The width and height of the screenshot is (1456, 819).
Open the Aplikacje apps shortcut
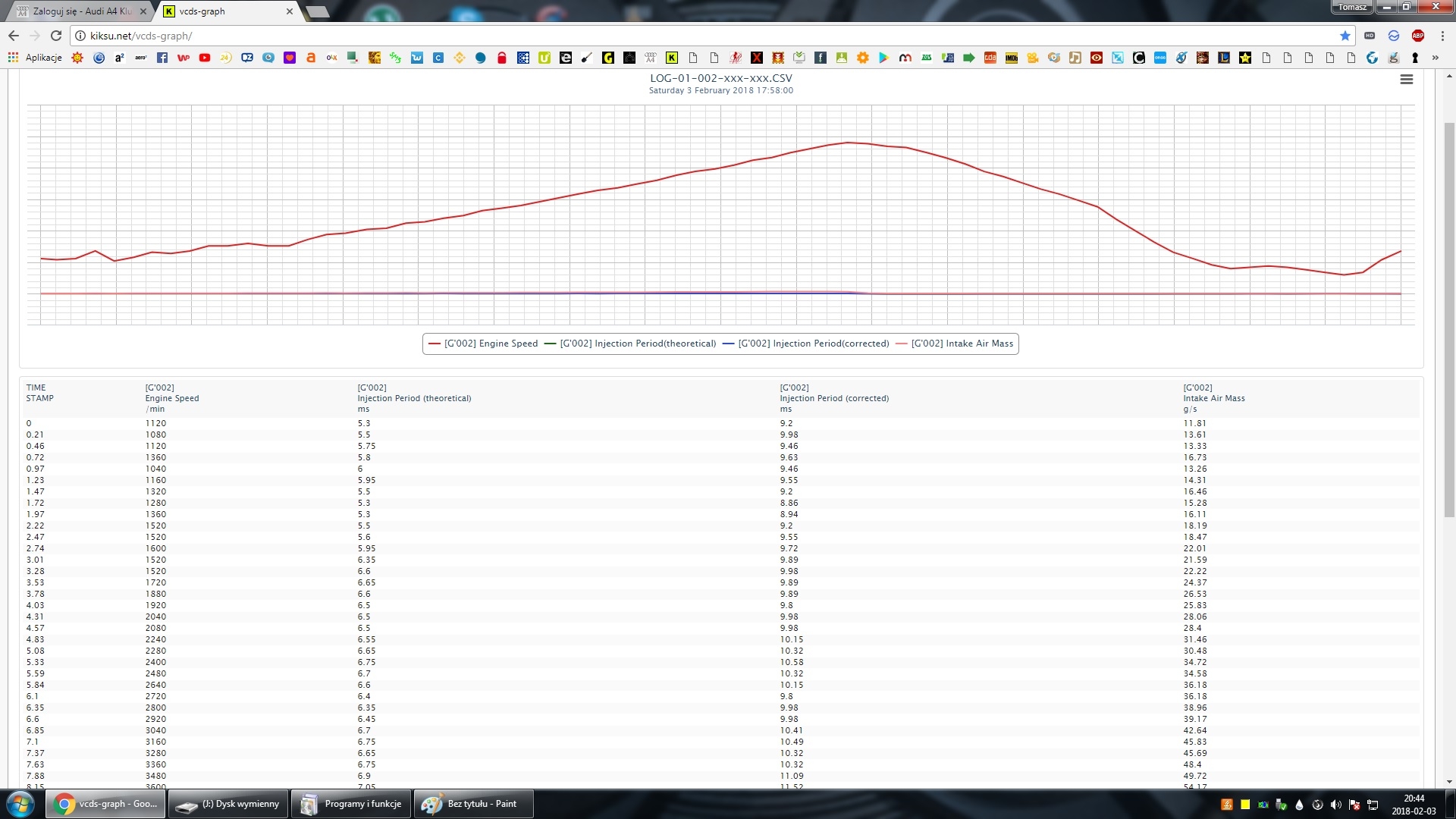click(x=35, y=58)
